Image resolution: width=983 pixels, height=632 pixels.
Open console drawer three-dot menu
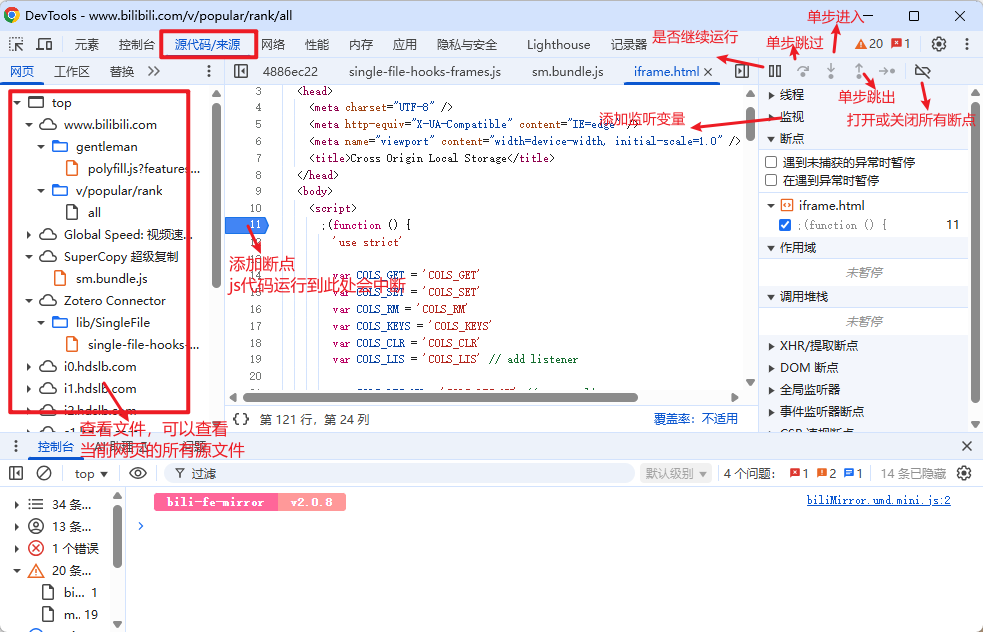pyautogui.click(x=16, y=446)
